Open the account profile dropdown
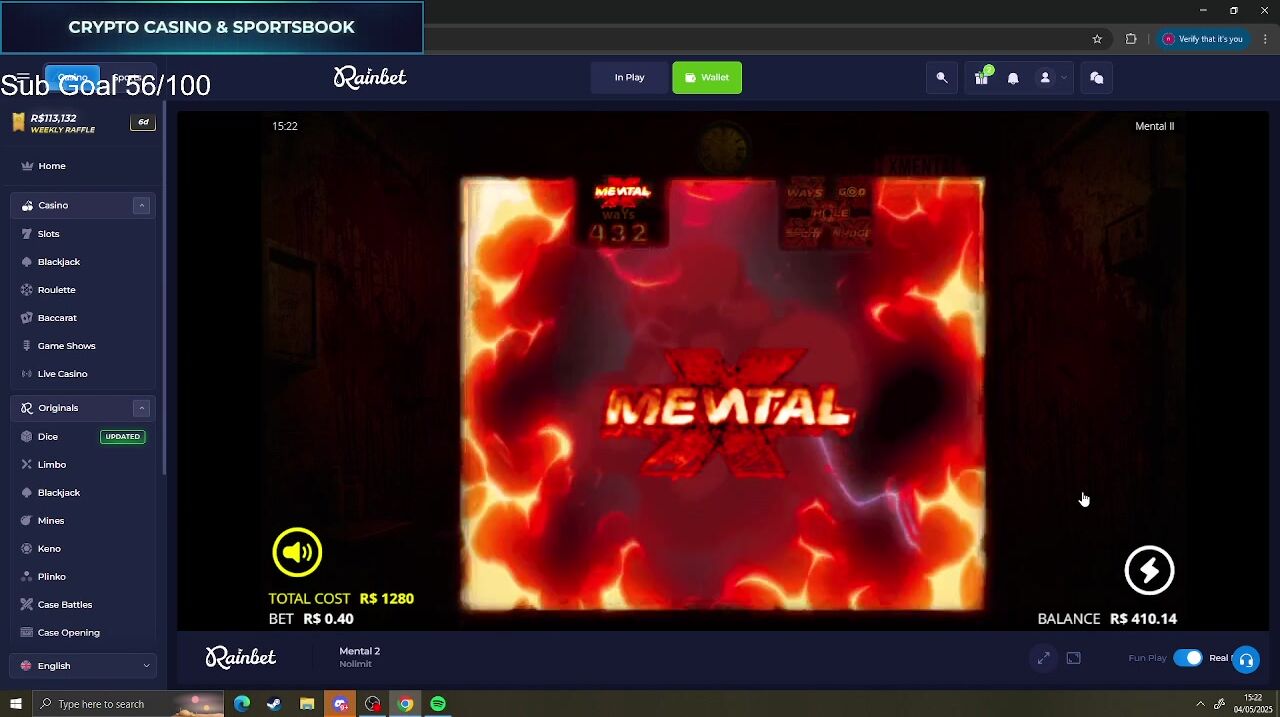The image size is (1280, 717). [1050, 78]
